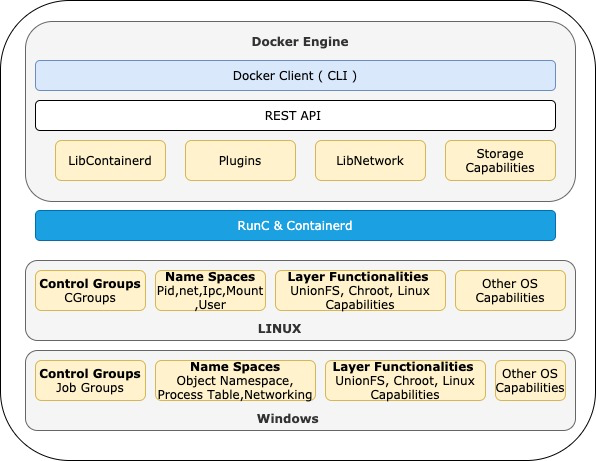Click the blue RunC & Containerd bar
This screenshot has height=461, width=596.
pos(295,225)
